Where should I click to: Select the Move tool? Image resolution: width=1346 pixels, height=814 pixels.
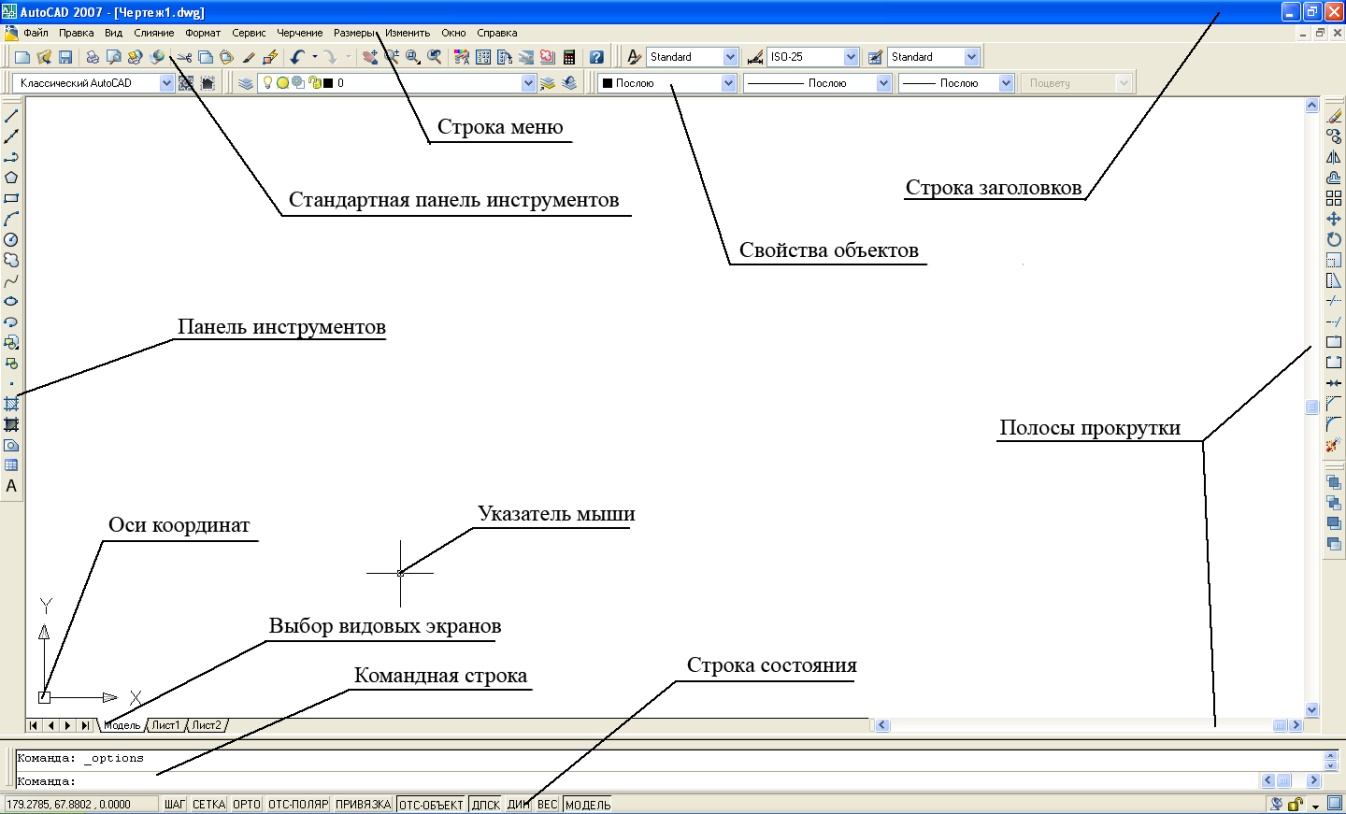coord(1333,218)
